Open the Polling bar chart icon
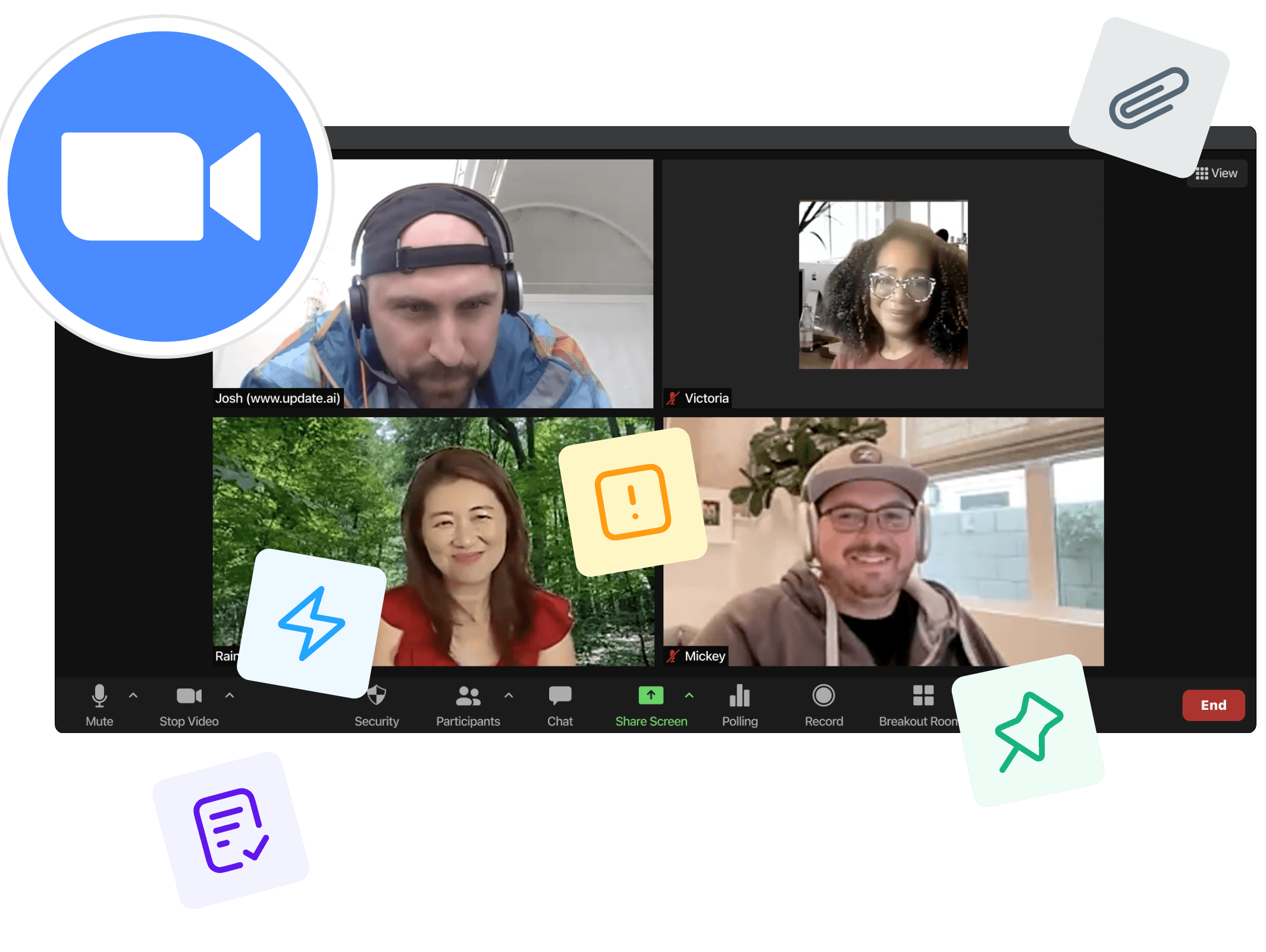This screenshot has width=1266, height=952. 739,696
